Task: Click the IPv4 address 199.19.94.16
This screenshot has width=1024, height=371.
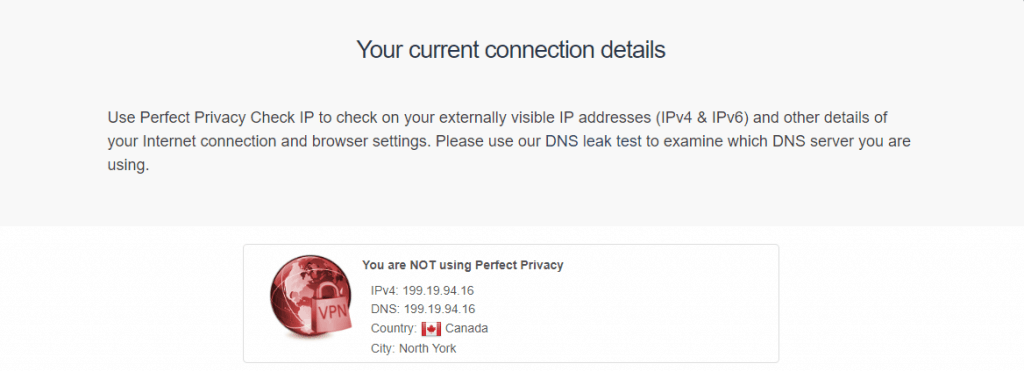Action: [x=438, y=290]
